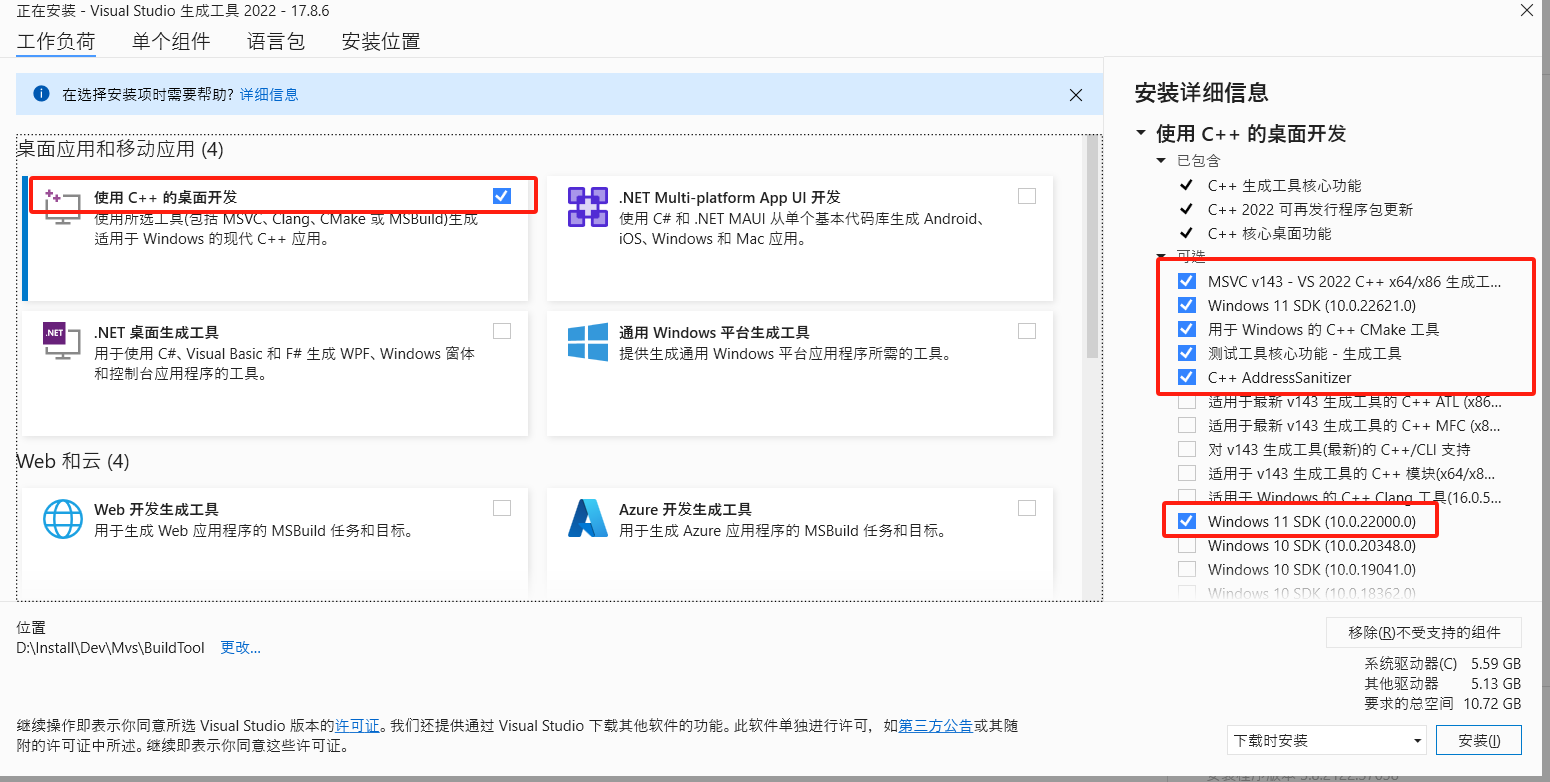1550x782 pixels.
Task: Check Web 开发生成工具 workload
Action: (x=502, y=508)
